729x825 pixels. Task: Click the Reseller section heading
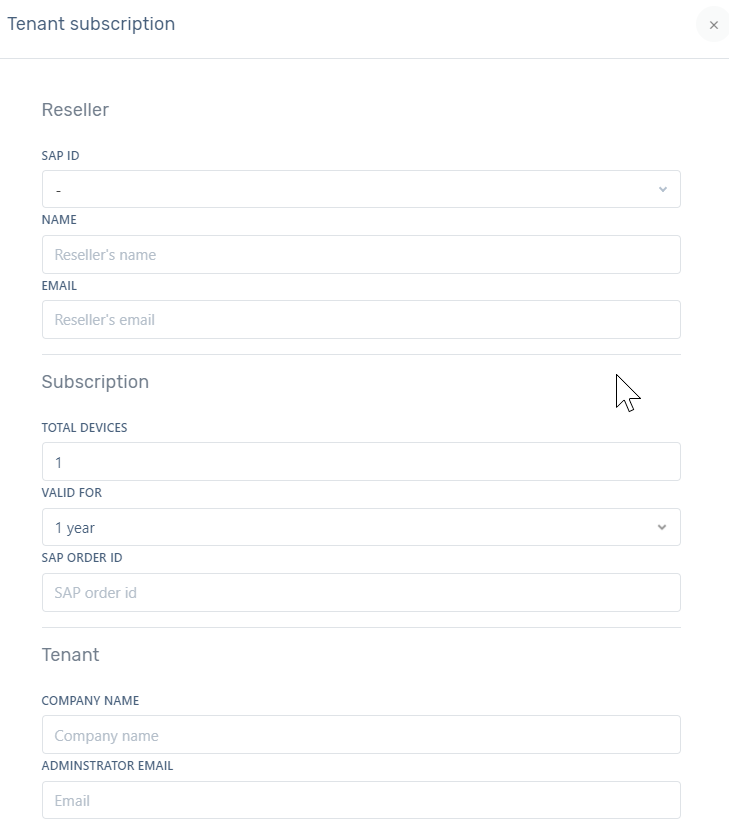[75, 110]
